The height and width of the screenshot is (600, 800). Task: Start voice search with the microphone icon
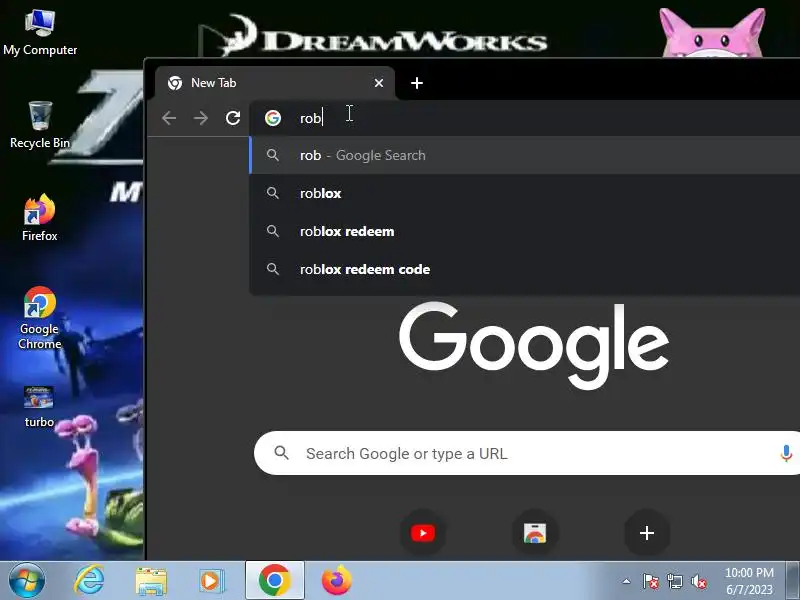pyautogui.click(x=786, y=453)
